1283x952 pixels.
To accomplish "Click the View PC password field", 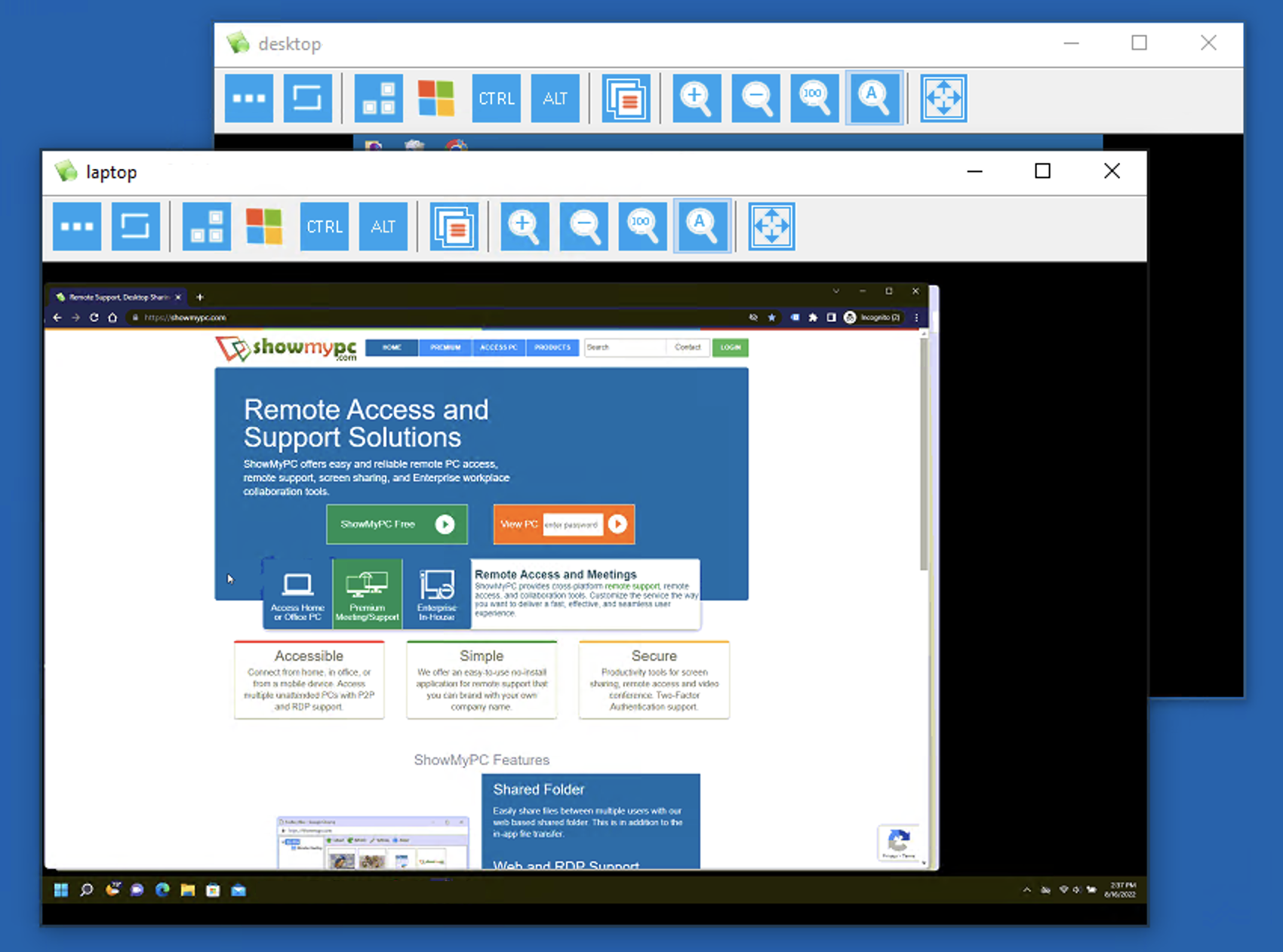I will click(x=572, y=524).
